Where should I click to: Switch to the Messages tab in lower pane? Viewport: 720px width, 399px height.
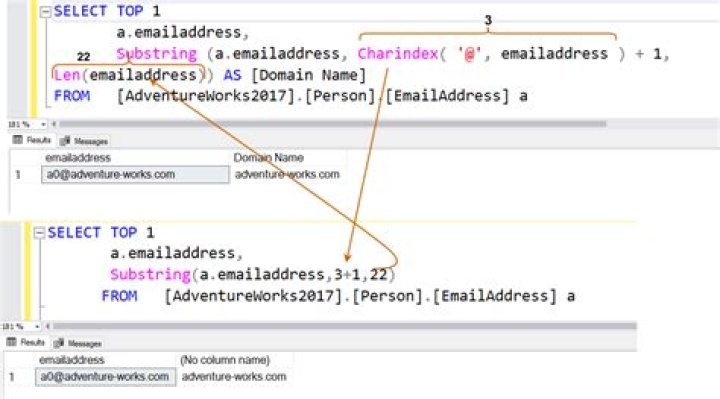click(x=78, y=343)
